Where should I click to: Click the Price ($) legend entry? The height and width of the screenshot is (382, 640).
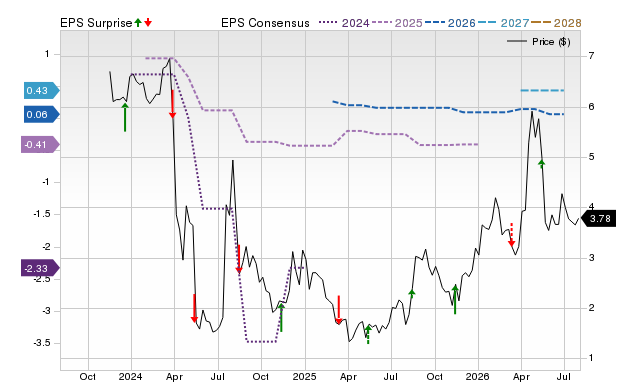(x=539, y=42)
